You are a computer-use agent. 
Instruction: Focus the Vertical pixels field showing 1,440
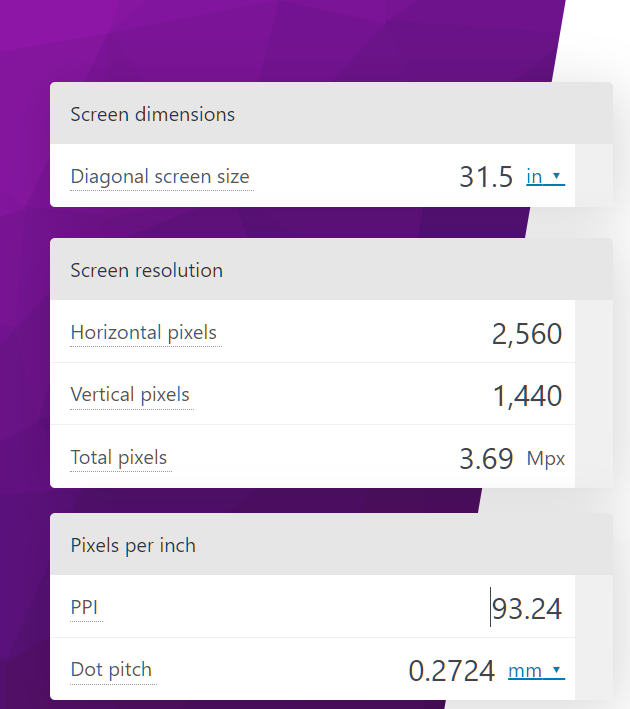click(x=527, y=396)
